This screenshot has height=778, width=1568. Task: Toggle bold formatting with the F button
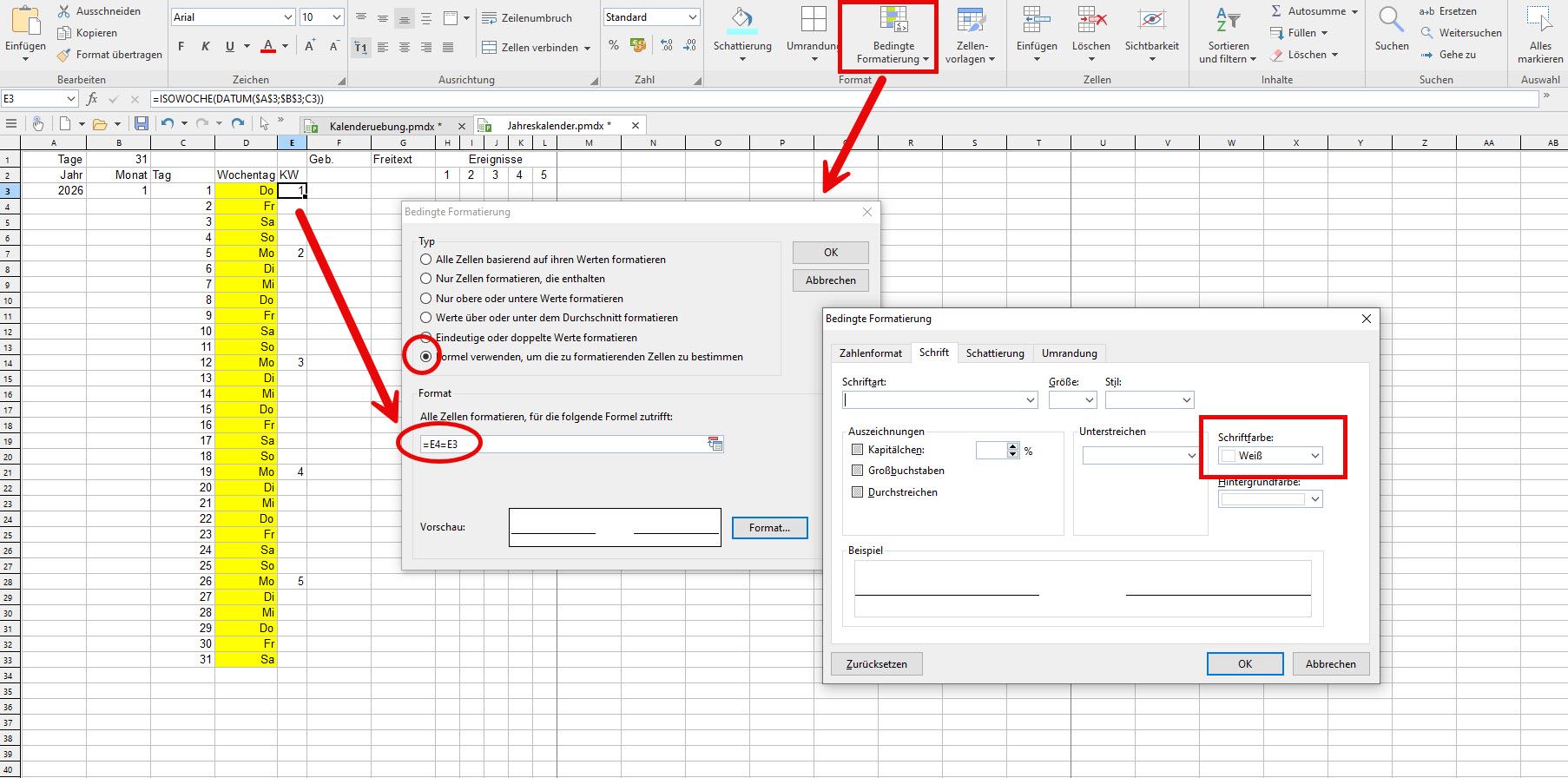point(181,47)
